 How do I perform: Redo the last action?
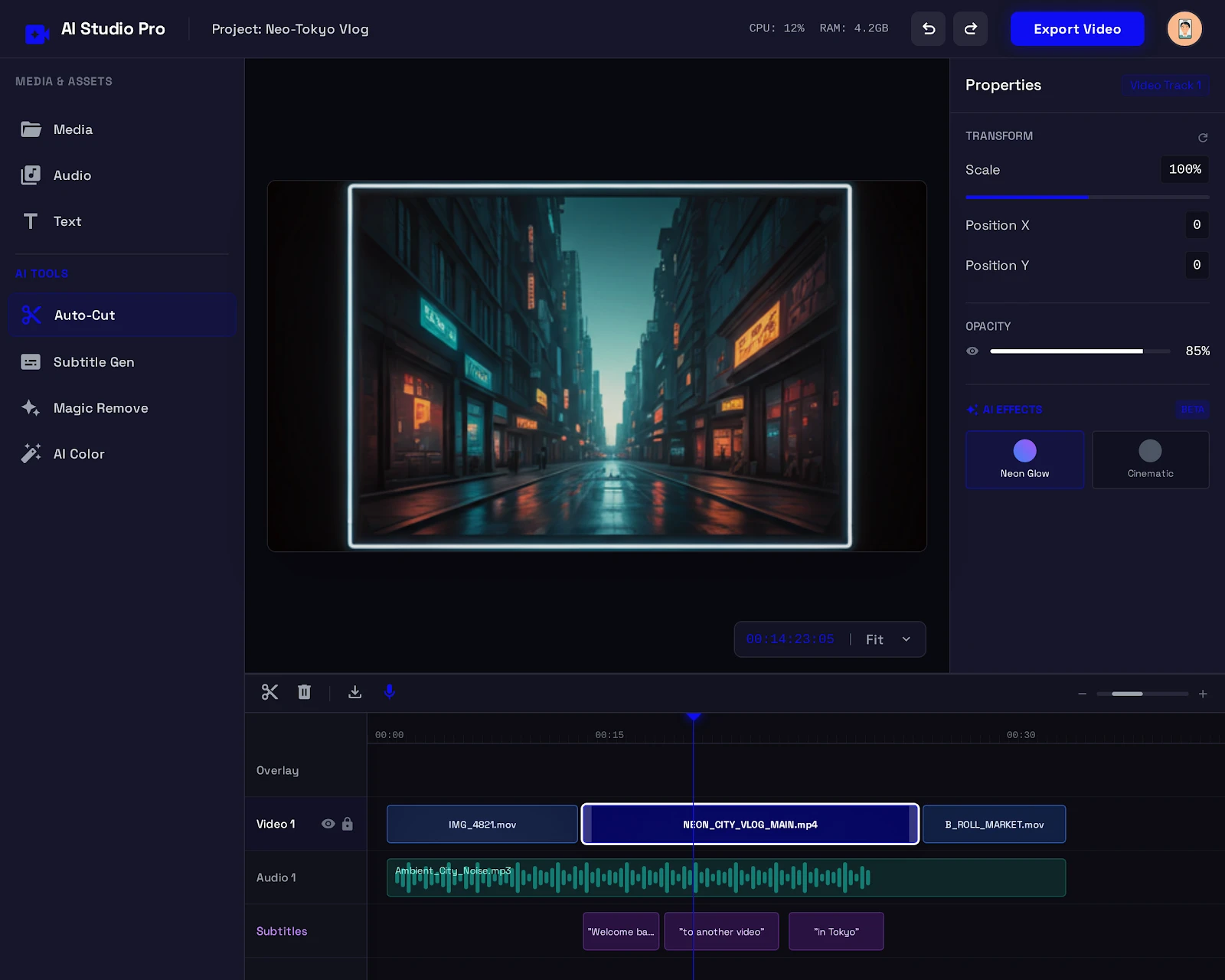[x=970, y=29]
